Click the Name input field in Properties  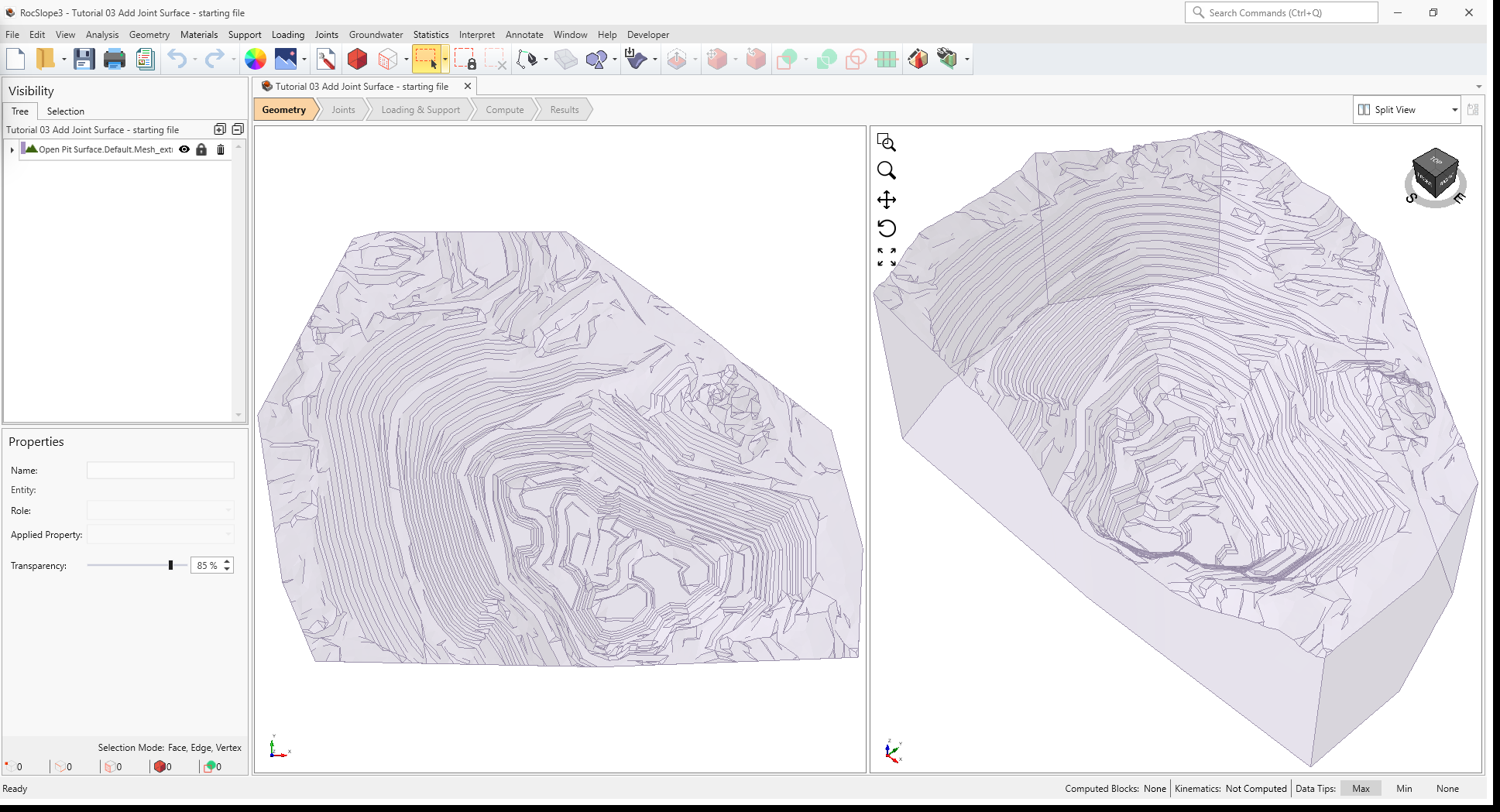(x=160, y=470)
